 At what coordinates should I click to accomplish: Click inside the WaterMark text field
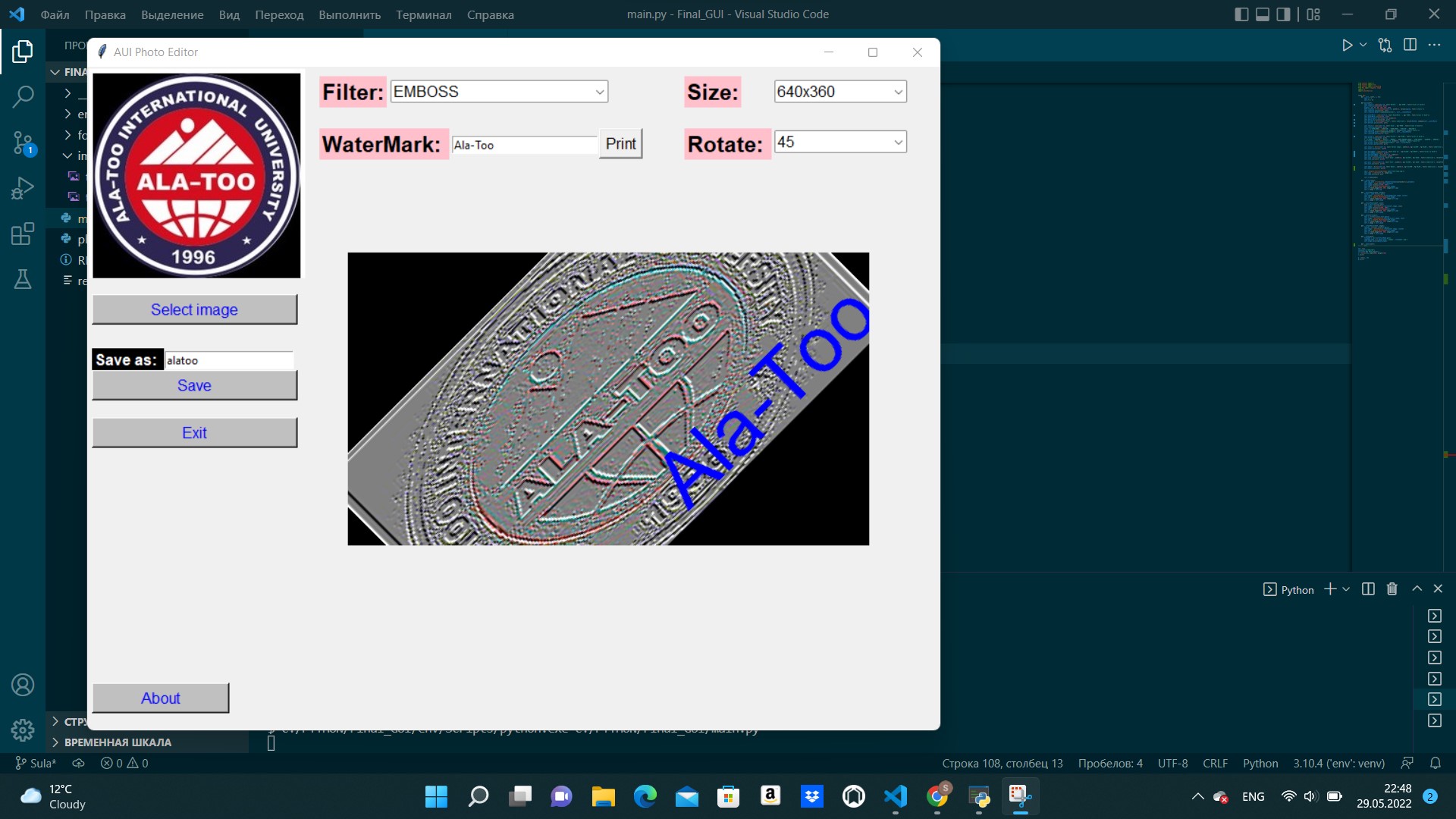(x=523, y=144)
